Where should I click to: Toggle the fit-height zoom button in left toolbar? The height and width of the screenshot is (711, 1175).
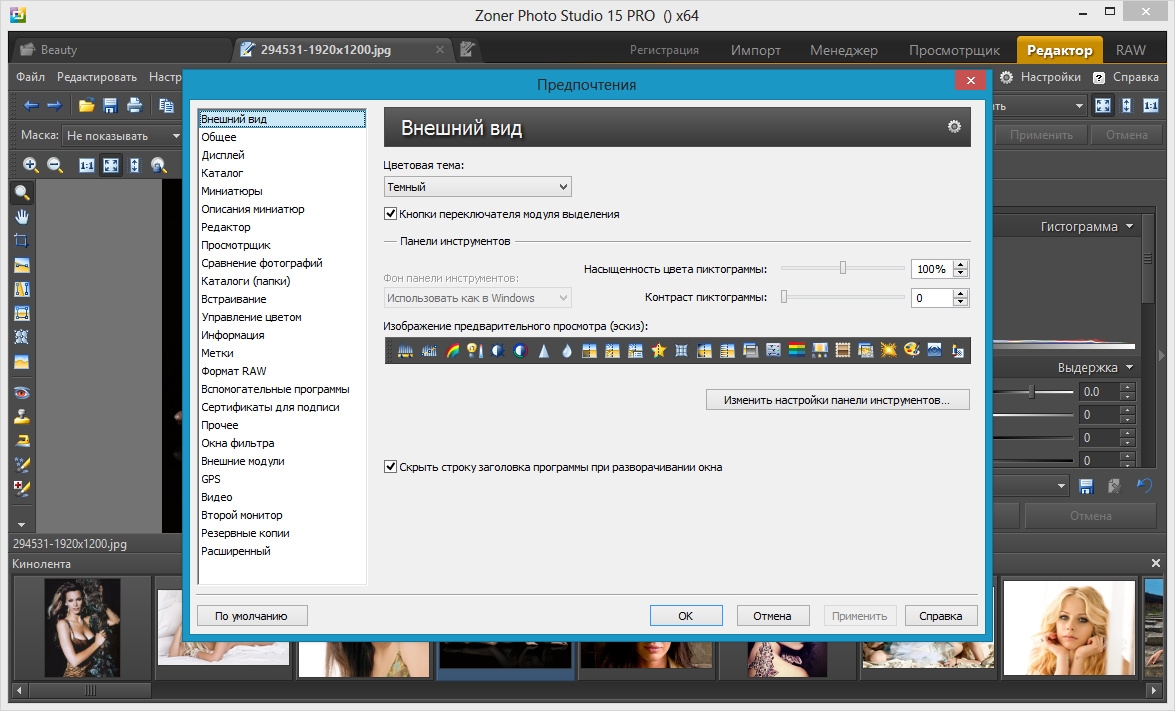tap(134, 165)
